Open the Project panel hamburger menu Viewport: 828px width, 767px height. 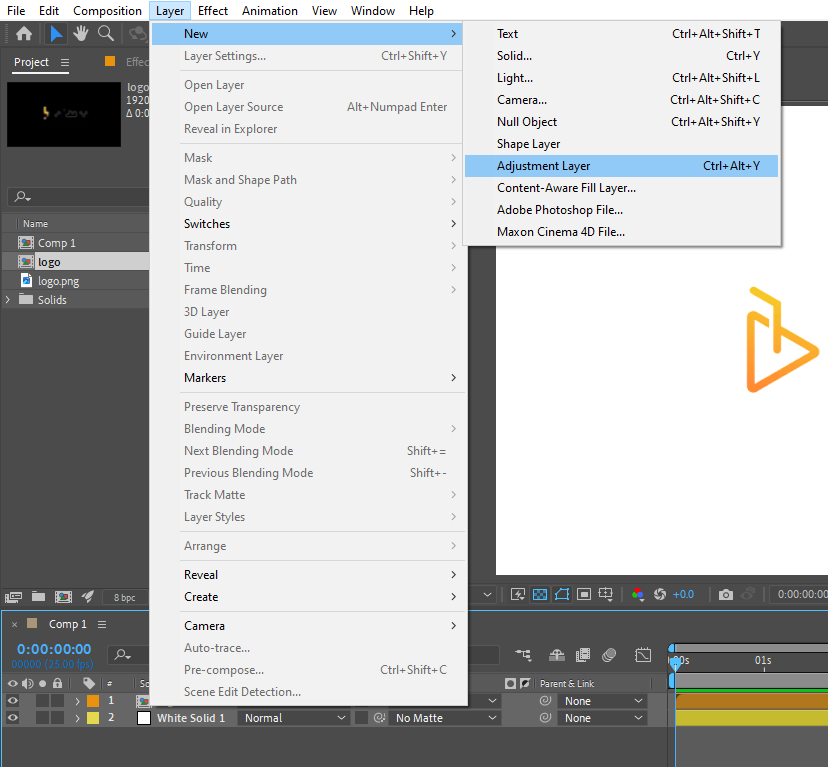(x=65, y=62)
